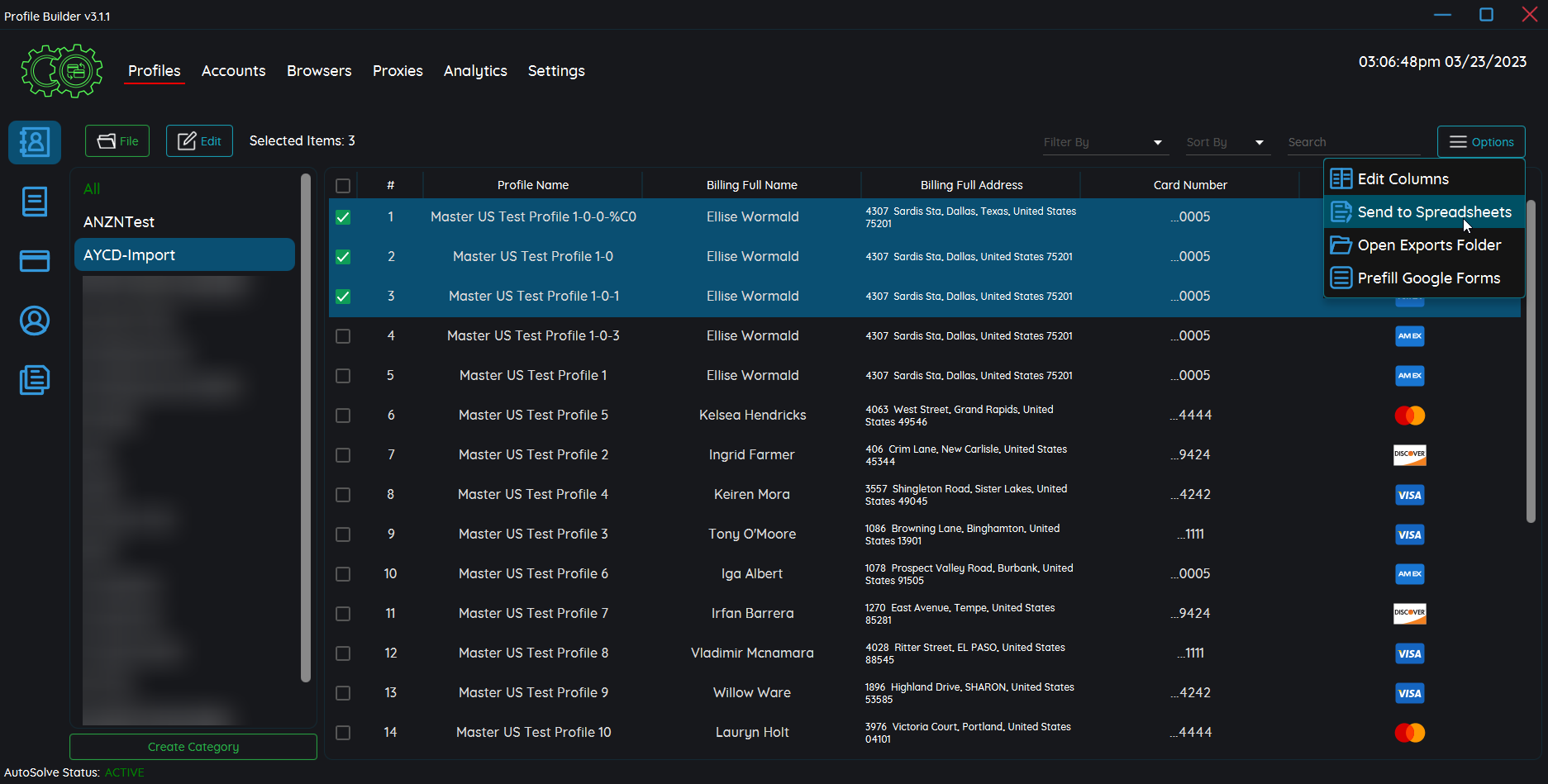Toggle the Options menu button
The height and width of the screenshot is (784, 1548).
[1481, 142]
